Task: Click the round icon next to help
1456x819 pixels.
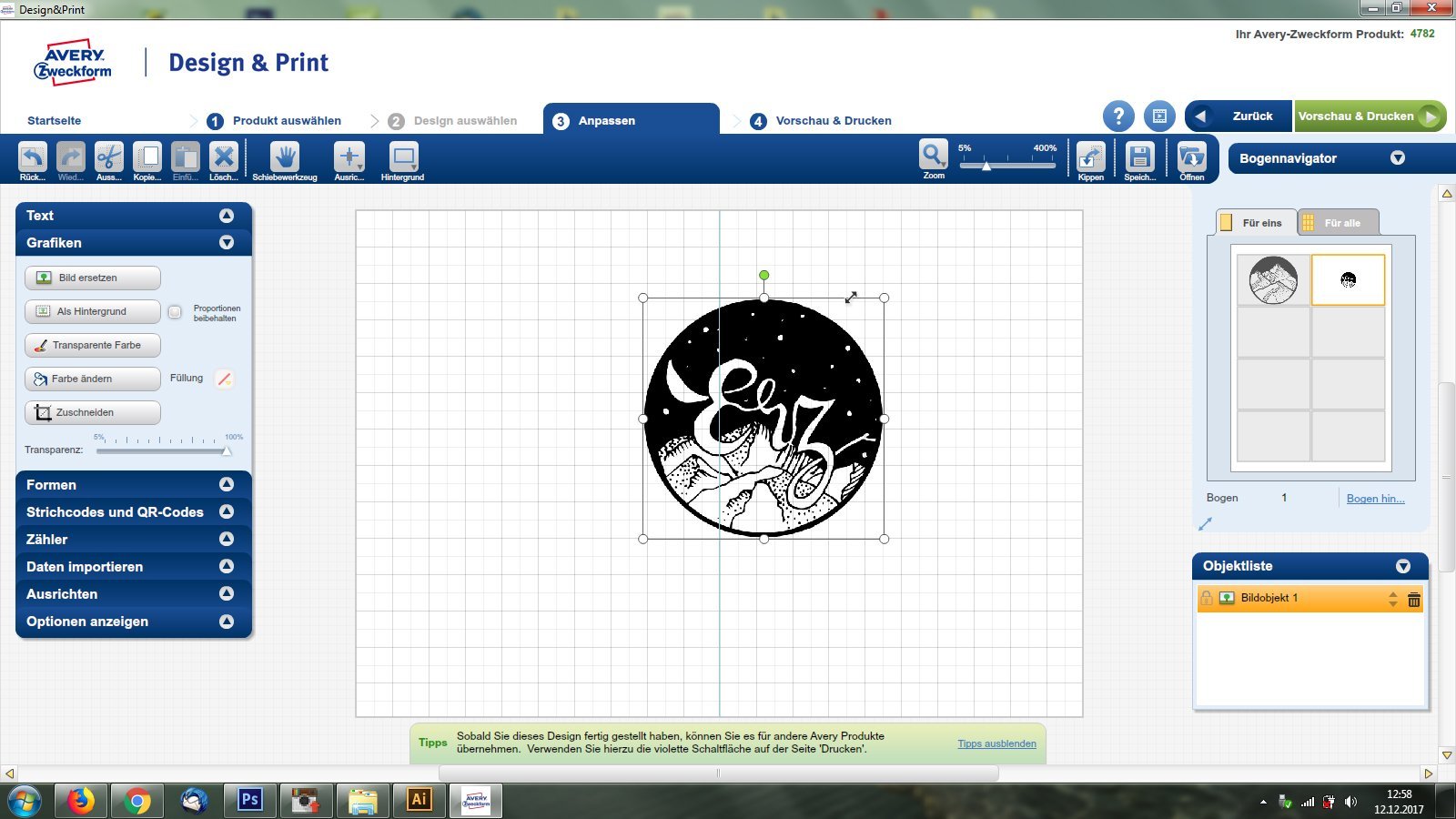Action: pos(1159,116)
